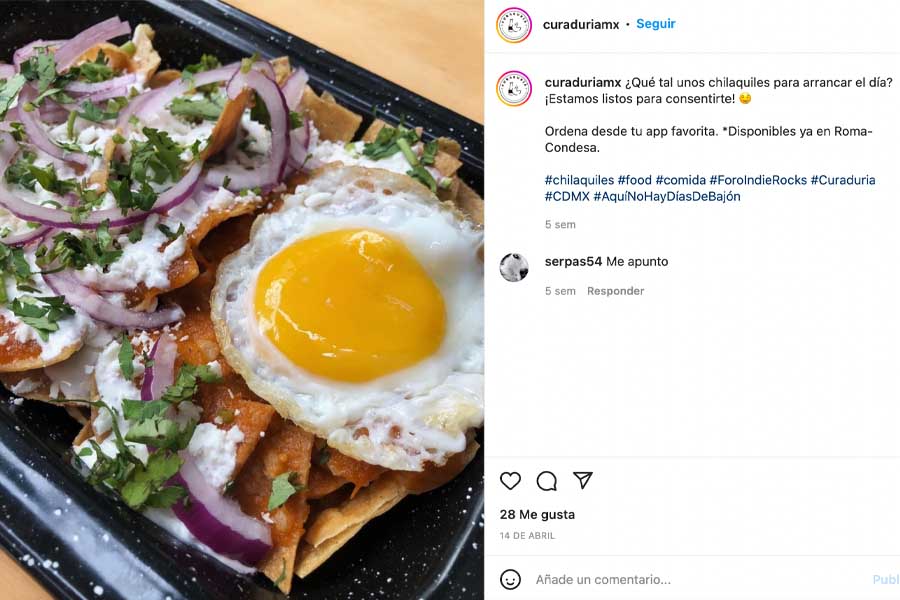Open comments via speech bubble icon
The image size is (900, 600).
coord(546,481)
